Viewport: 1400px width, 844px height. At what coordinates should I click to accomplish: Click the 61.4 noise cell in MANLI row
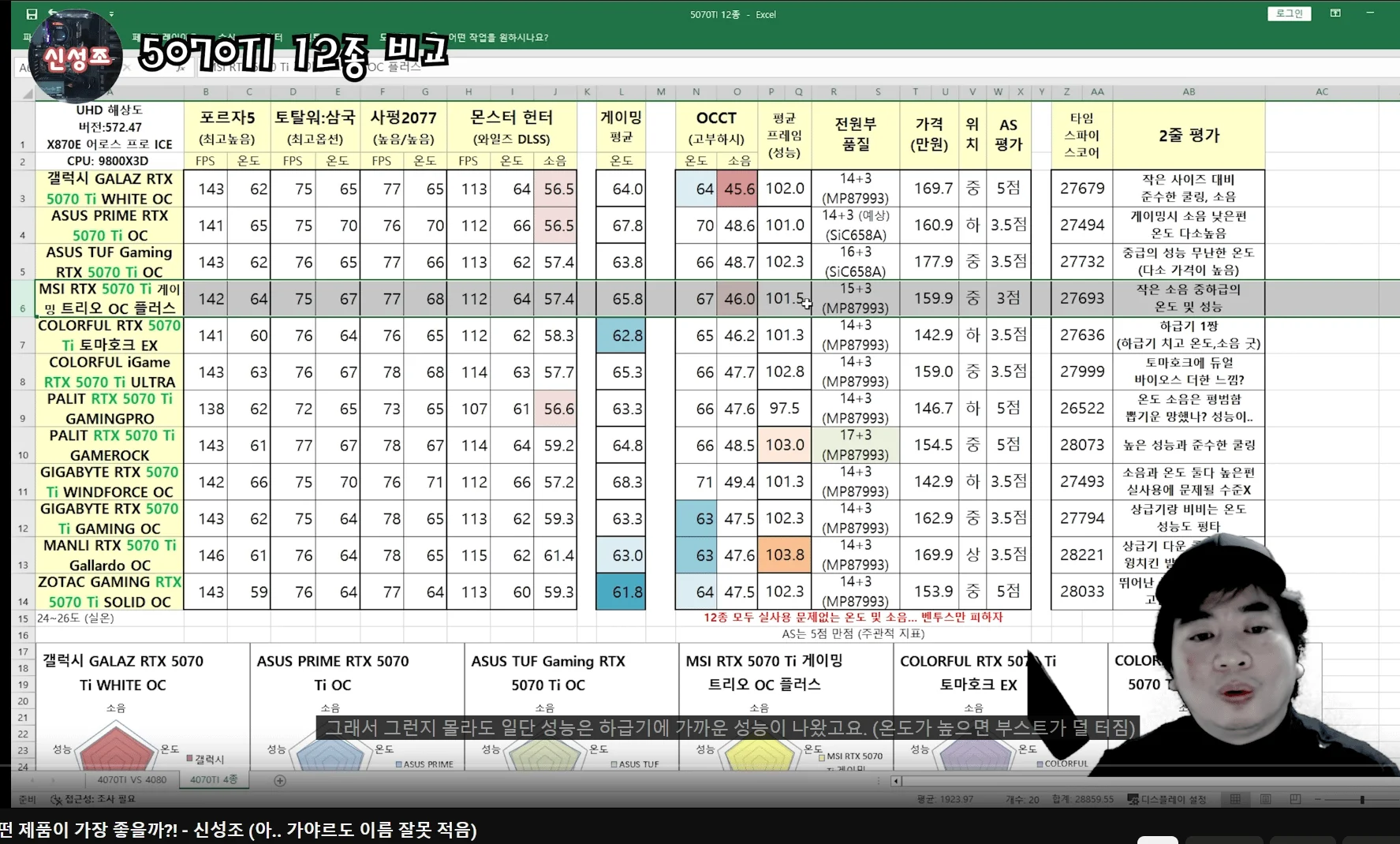tap(555, 555)
